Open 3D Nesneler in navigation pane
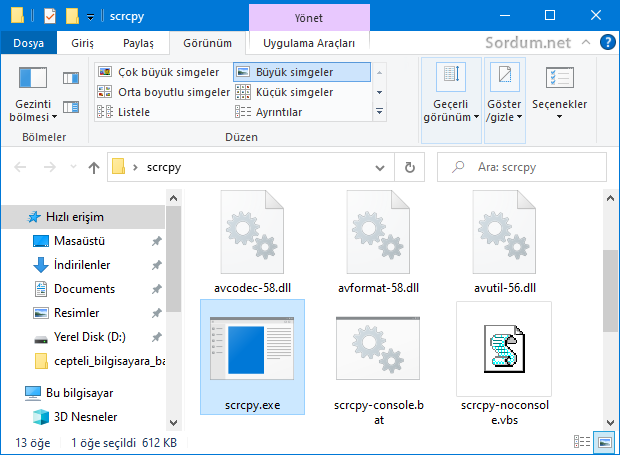Viewport: 620px width, 455px height. pos(85,417)
